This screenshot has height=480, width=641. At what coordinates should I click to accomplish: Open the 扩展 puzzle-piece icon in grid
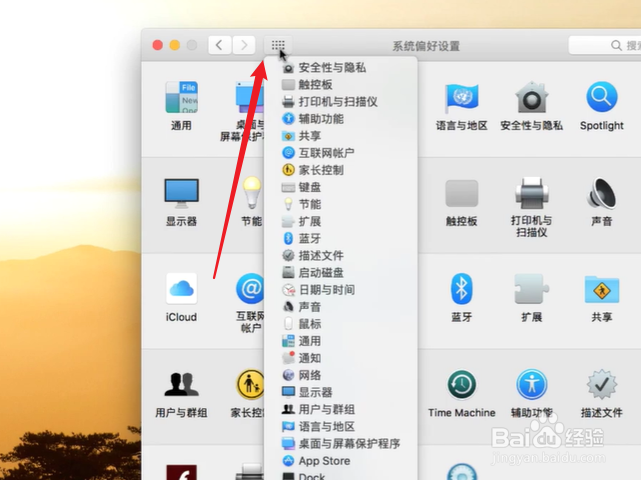tap(531, 289)
